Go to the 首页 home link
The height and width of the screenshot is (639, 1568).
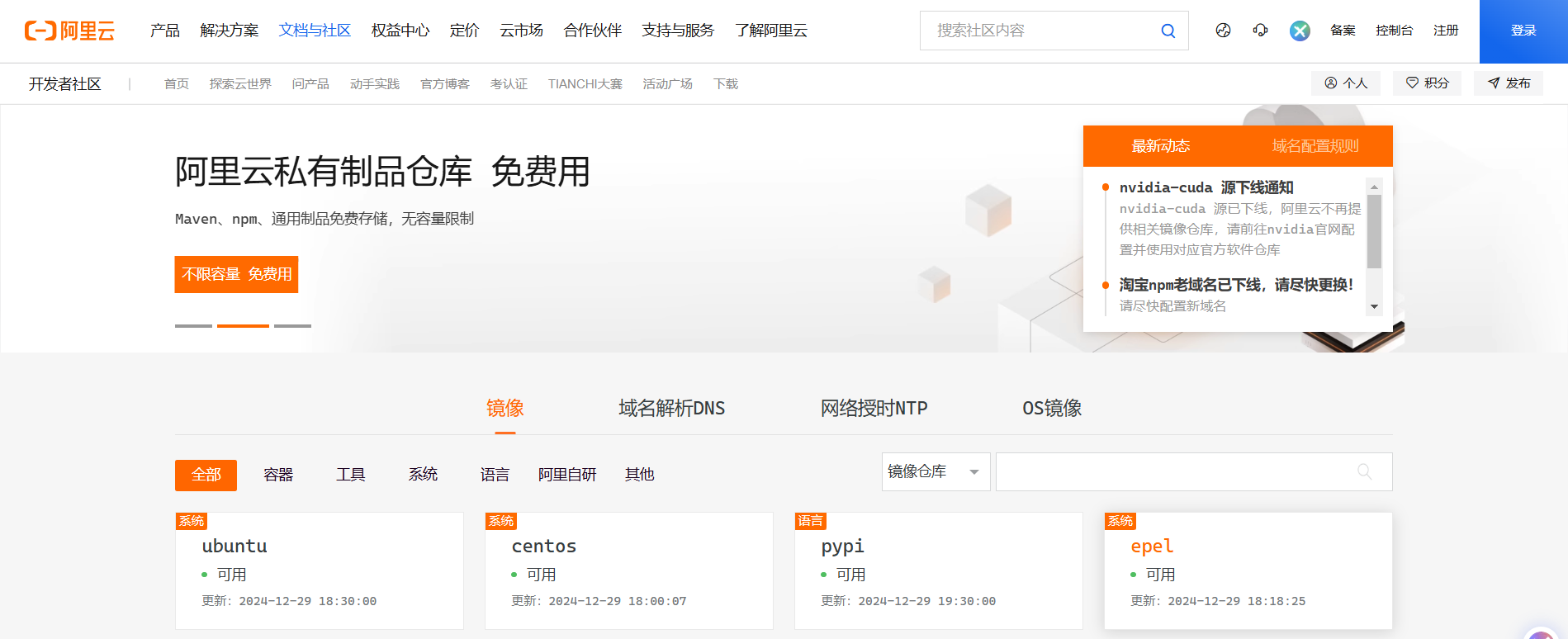(x=177, y=84)
